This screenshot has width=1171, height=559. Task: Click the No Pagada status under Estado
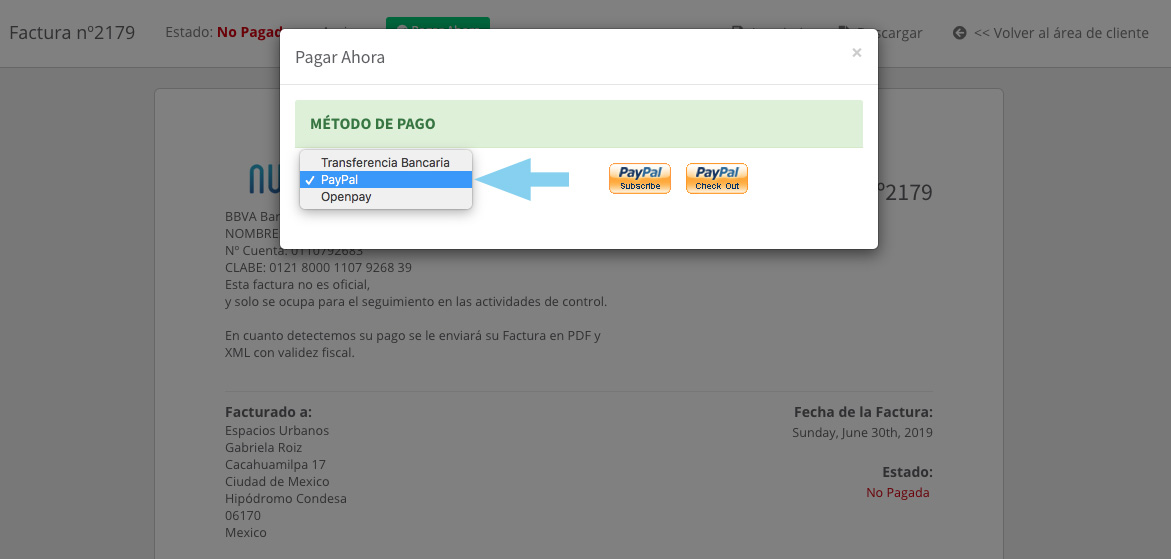(x=898, y=493)
